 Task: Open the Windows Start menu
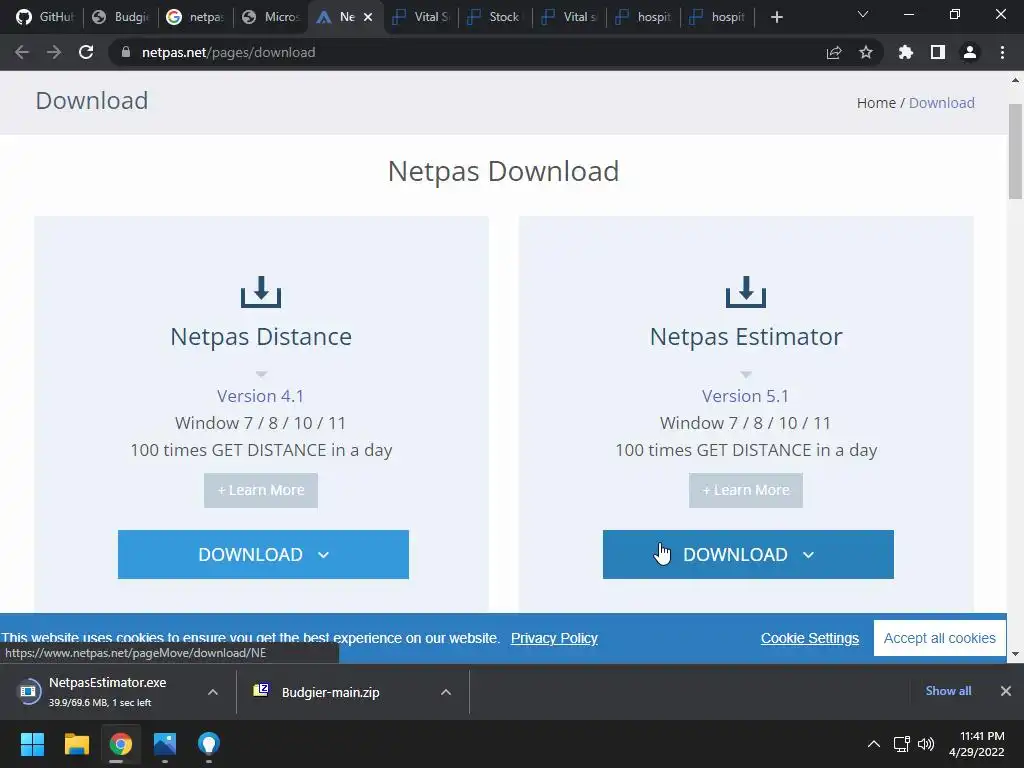tap(32, 744)
